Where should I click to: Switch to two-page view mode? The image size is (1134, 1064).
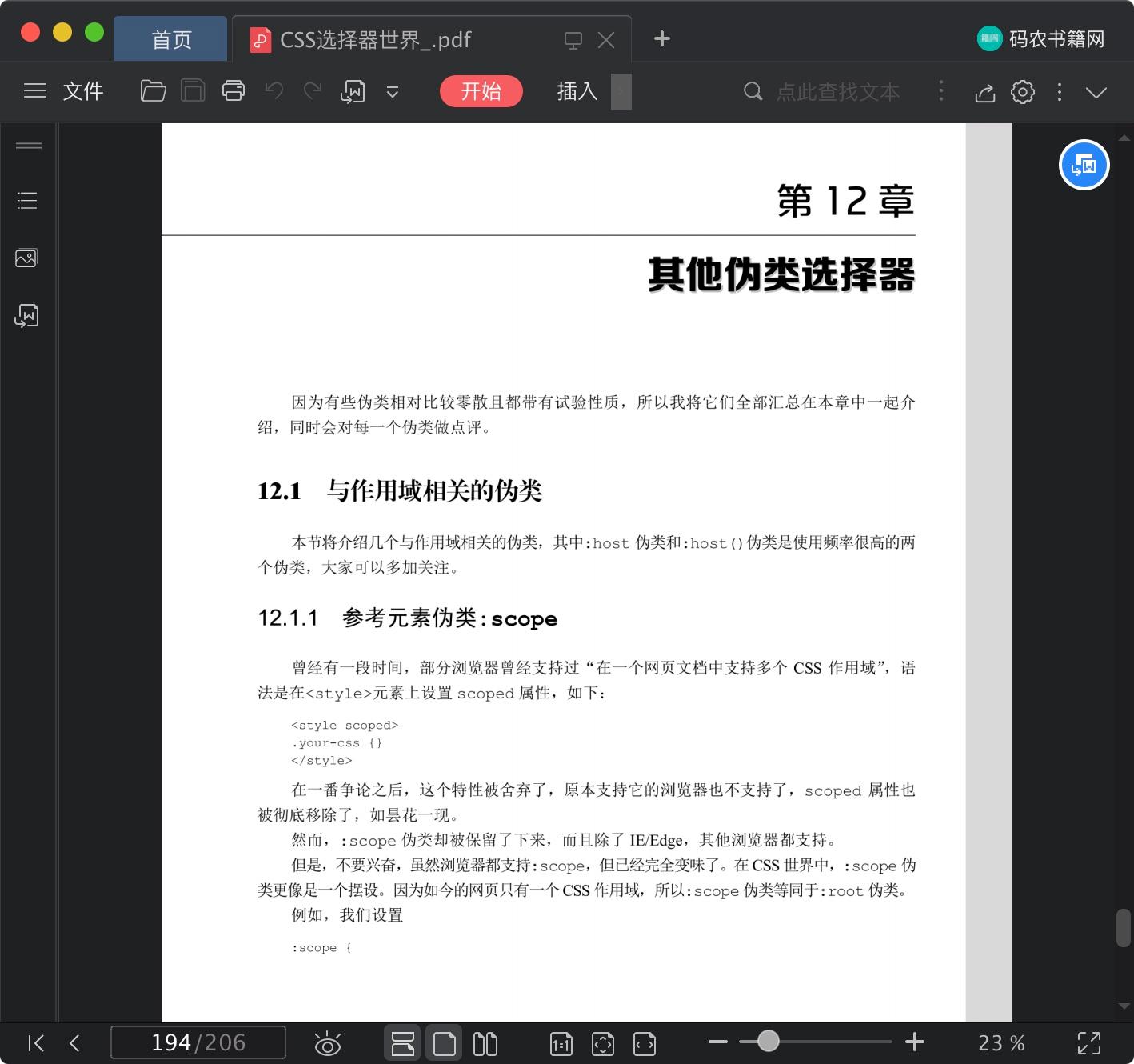[485, 1043]
